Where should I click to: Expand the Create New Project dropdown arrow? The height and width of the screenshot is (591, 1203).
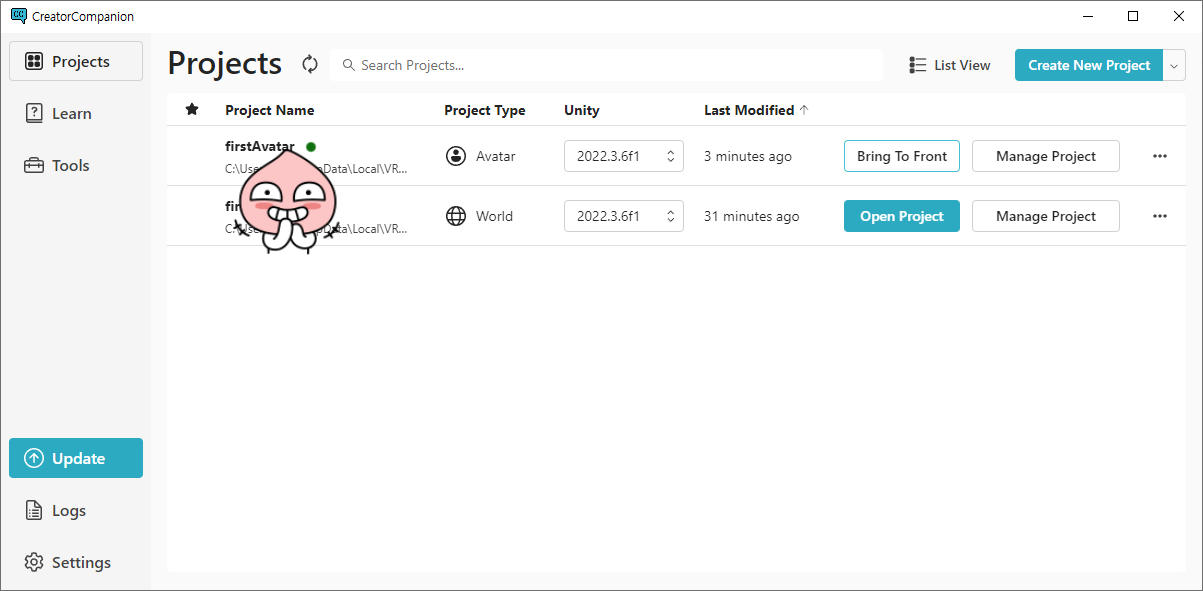click(1174, 65)
